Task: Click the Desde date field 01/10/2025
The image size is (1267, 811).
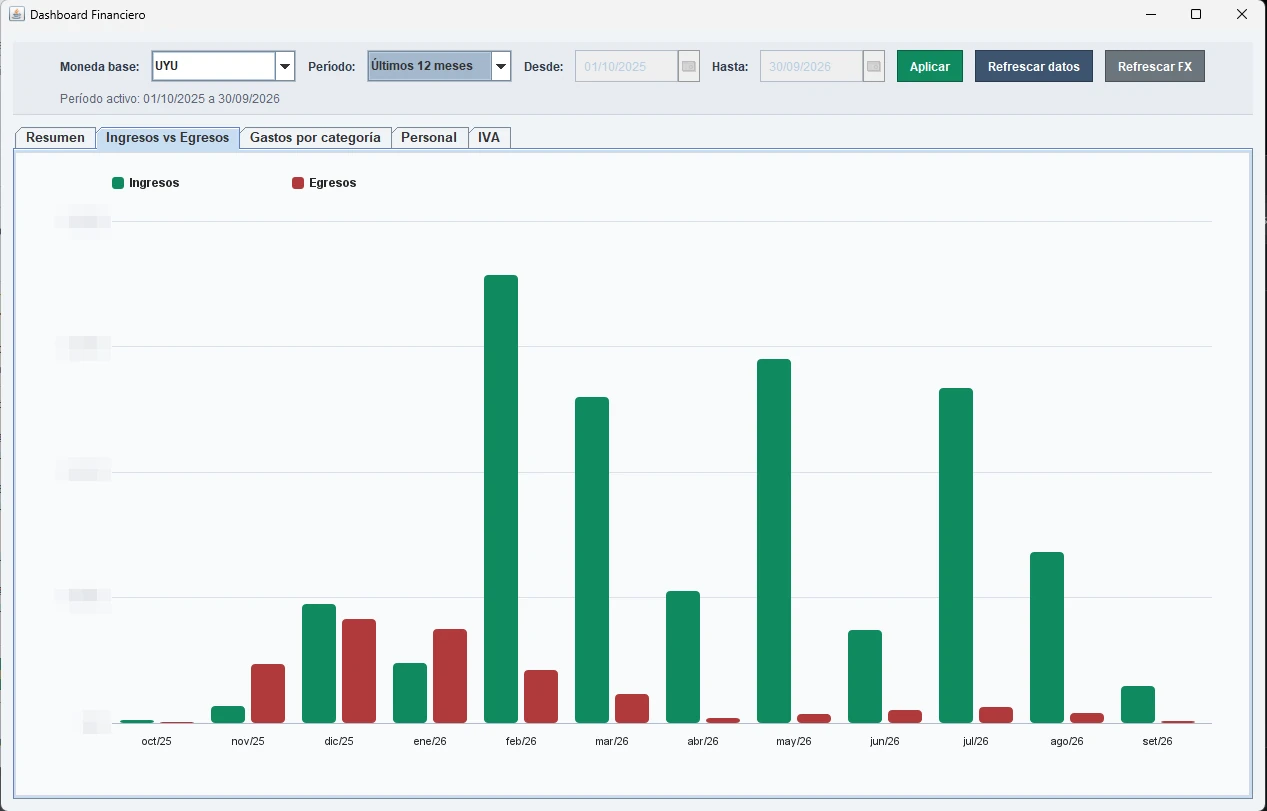Action: pyautogui.click(x=627, y=66)
